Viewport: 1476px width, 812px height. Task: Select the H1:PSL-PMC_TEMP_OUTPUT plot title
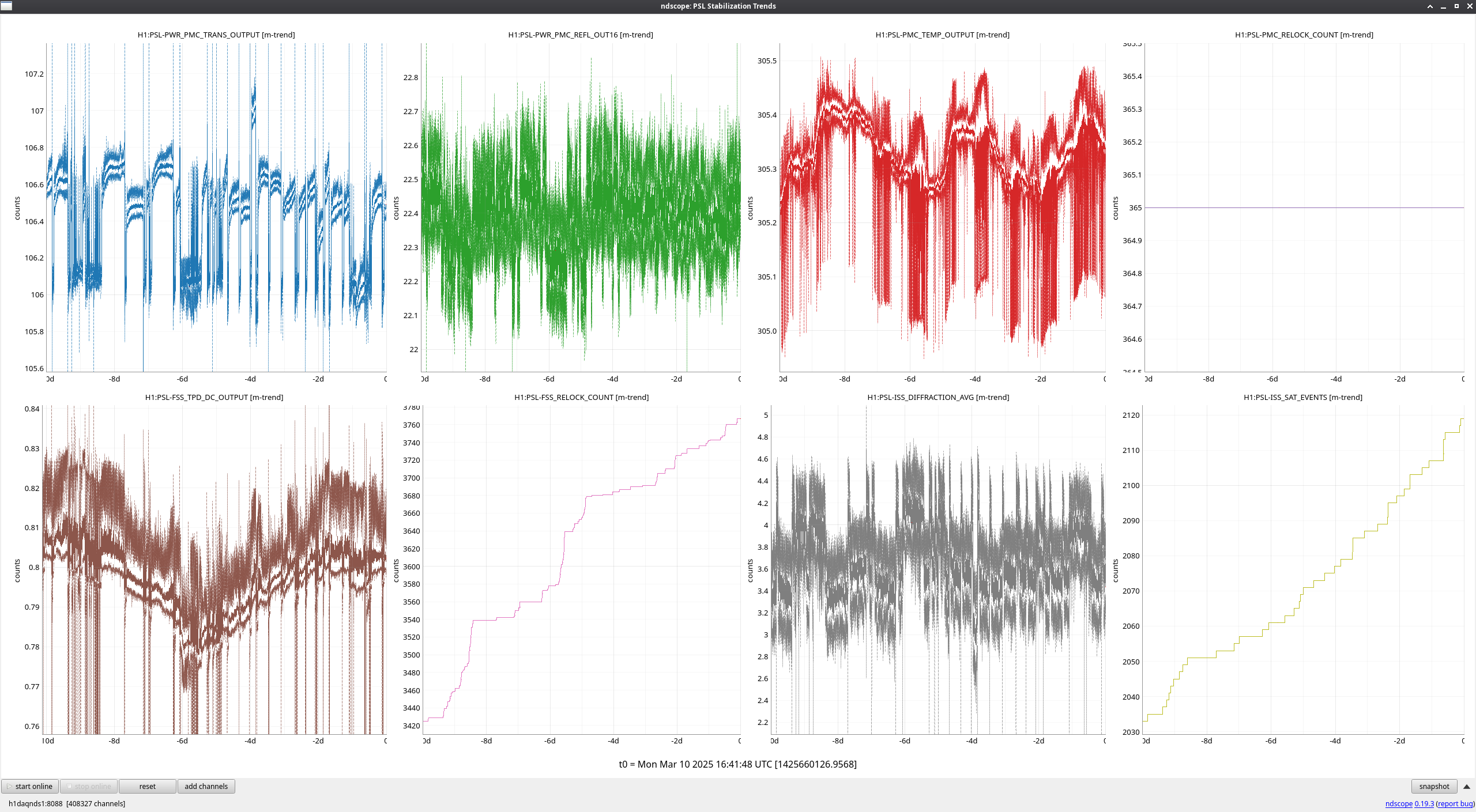942,35
